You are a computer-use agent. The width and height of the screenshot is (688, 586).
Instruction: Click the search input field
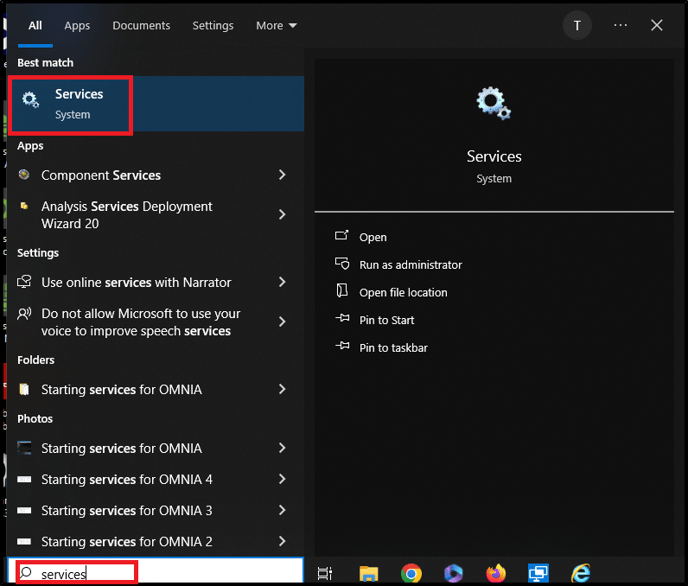click(x=156, y=572)
